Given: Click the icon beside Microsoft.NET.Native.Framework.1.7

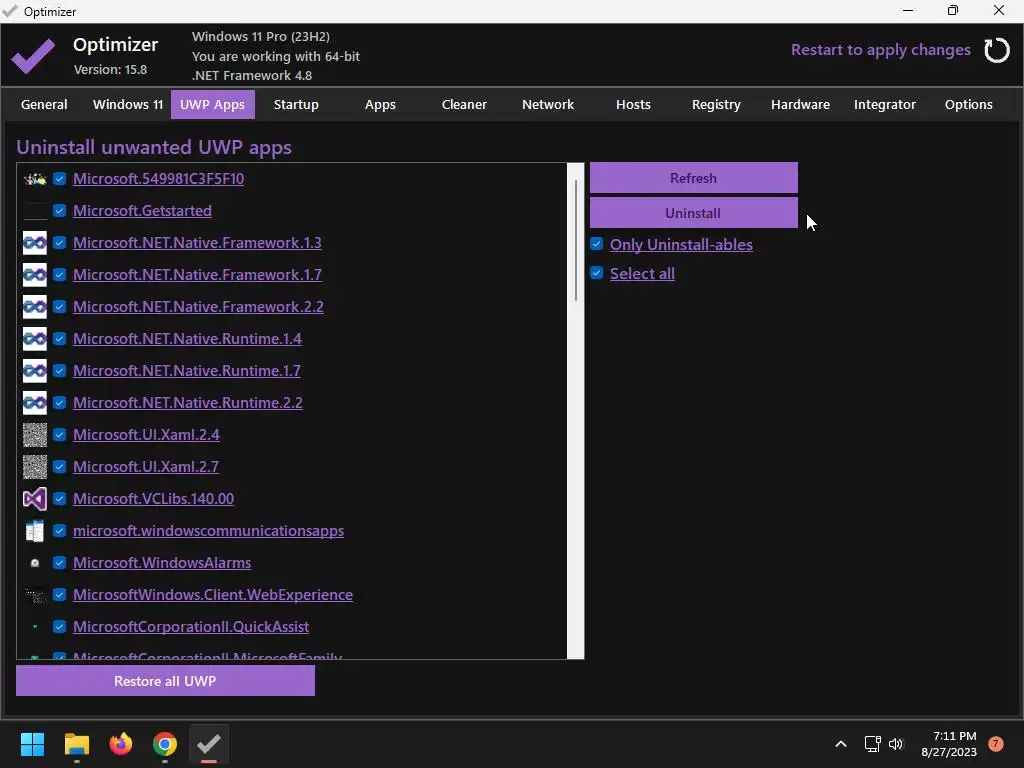Looking at the screenshot, I should tap(35, 275).
